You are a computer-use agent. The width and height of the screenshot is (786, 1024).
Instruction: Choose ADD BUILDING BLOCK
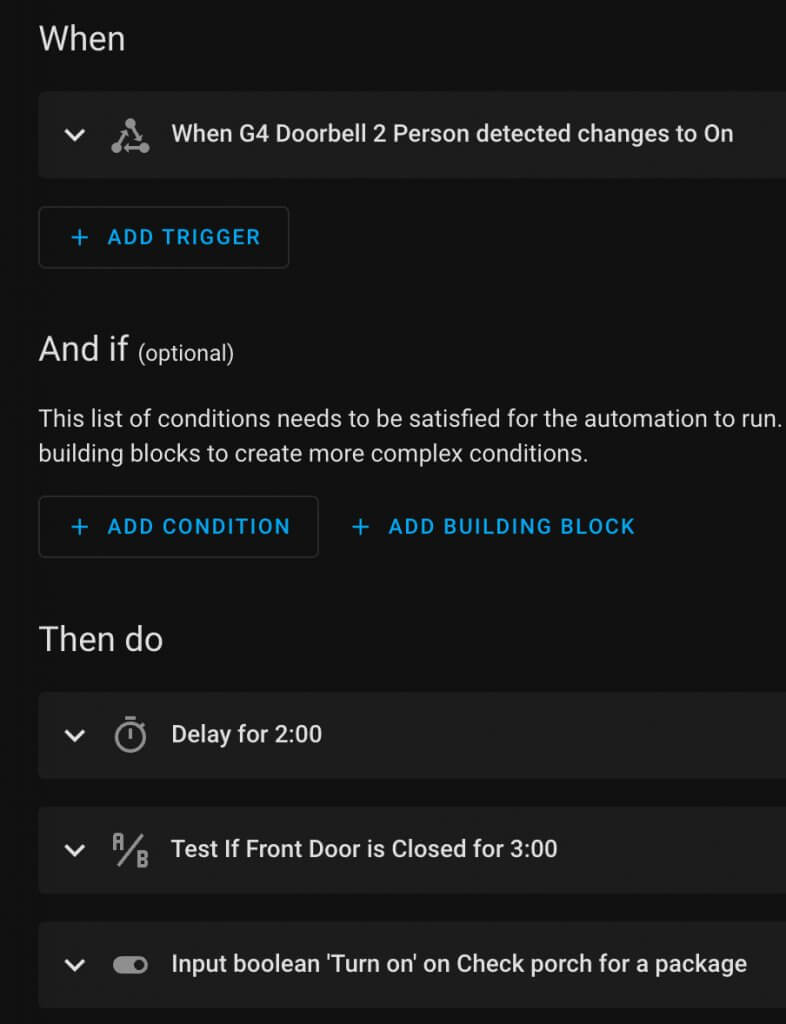[511, 527]
